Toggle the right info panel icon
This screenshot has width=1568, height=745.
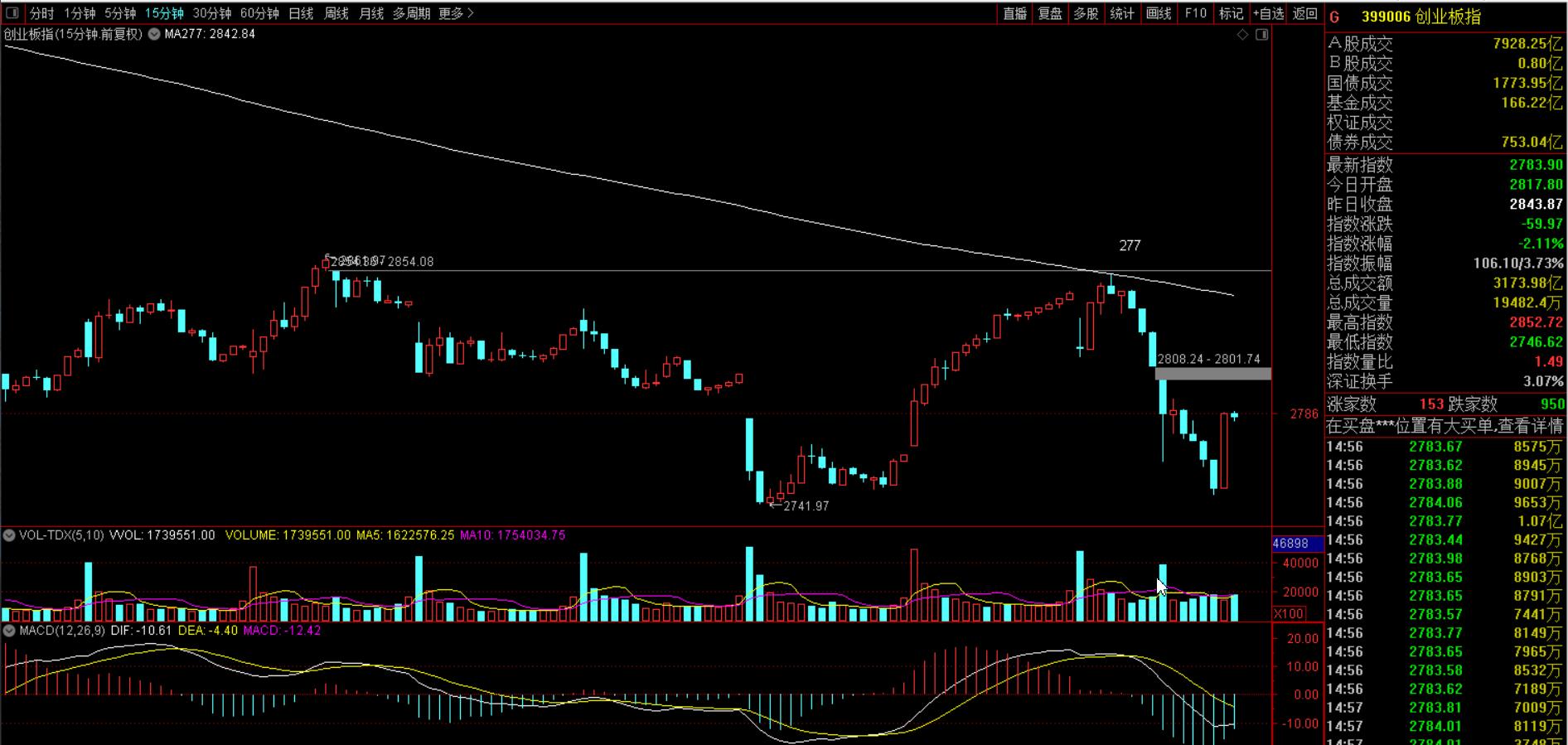pyautogui.click(x=1262, y=35)
